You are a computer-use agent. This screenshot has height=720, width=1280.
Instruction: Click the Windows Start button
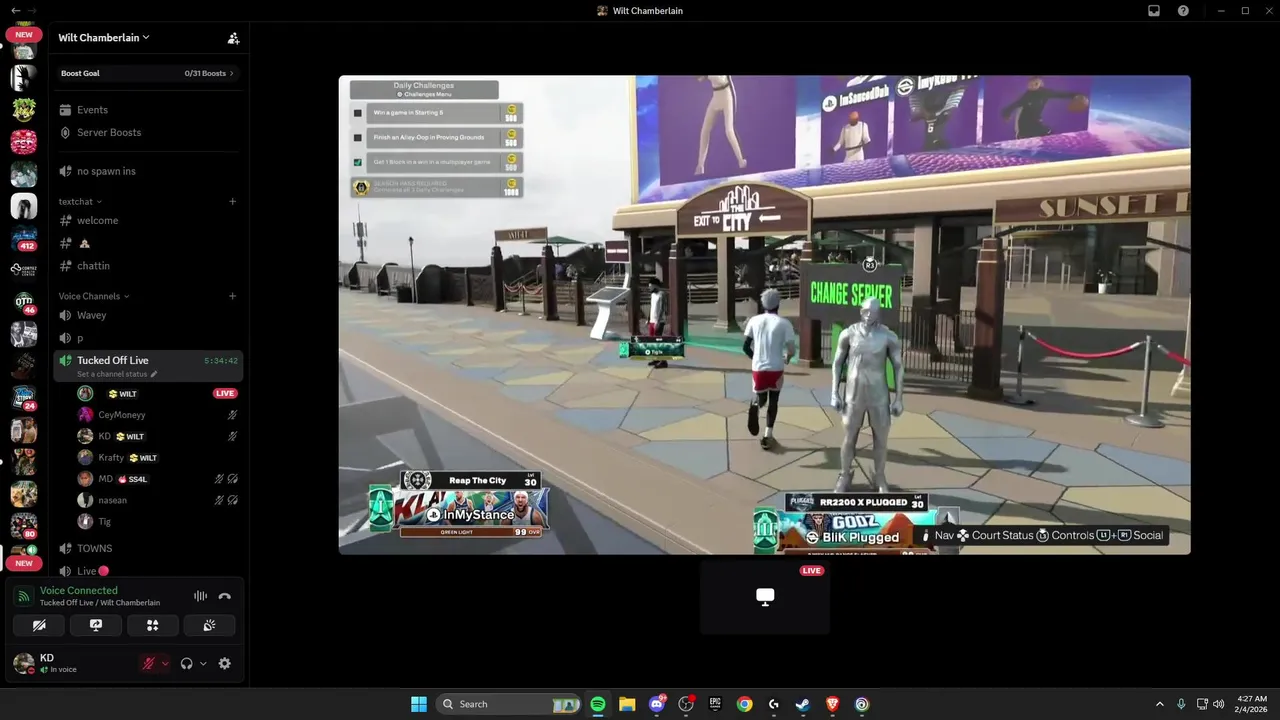(x=419, y=704)
